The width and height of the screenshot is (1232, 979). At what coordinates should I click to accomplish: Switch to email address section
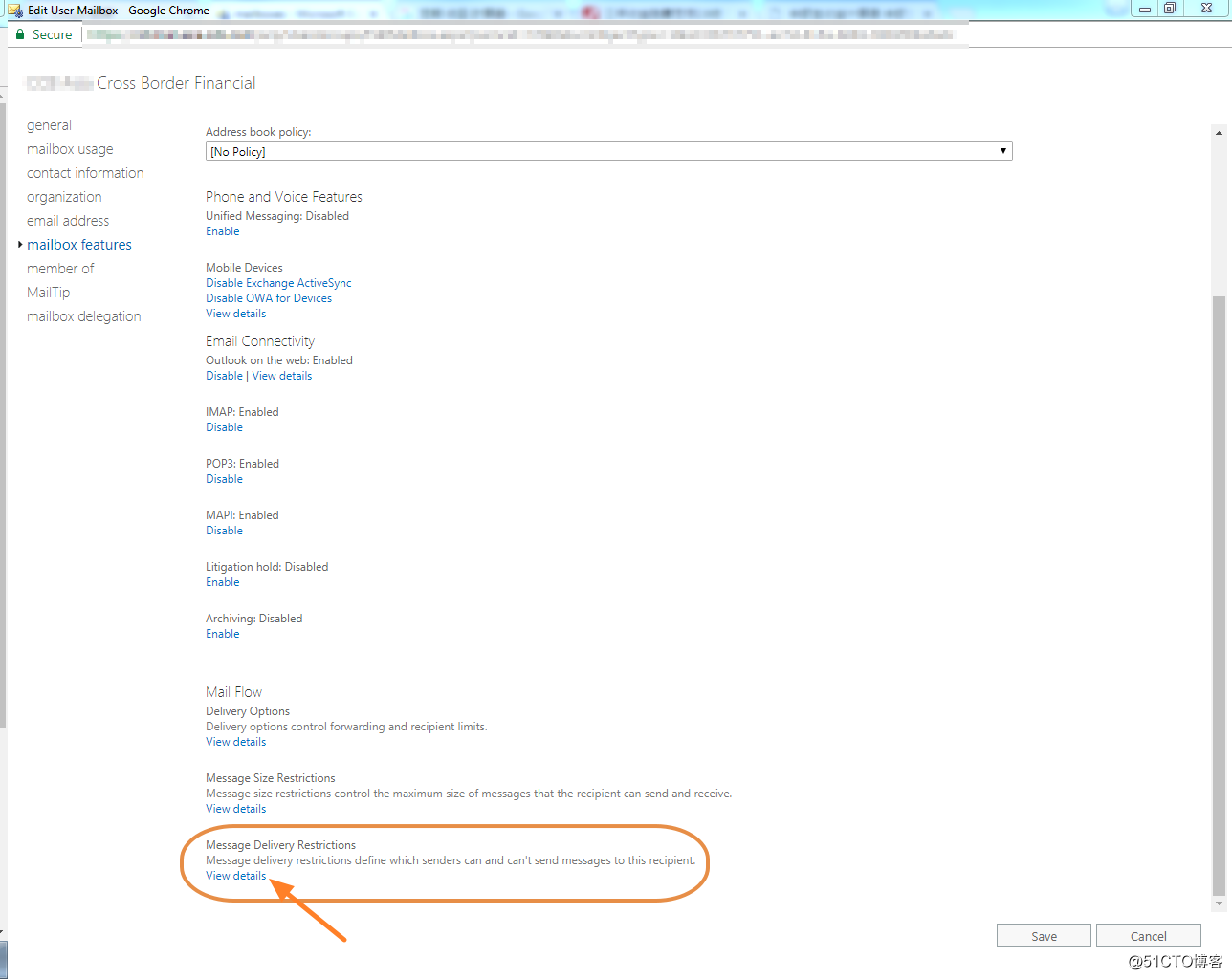click(x=68, y=221)
